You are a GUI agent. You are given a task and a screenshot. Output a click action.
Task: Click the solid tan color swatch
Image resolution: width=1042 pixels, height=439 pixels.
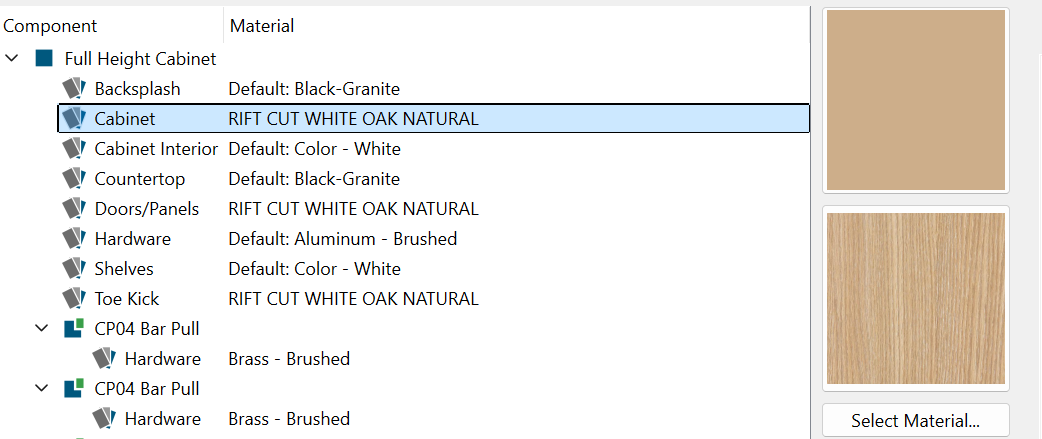coord(916,100)
